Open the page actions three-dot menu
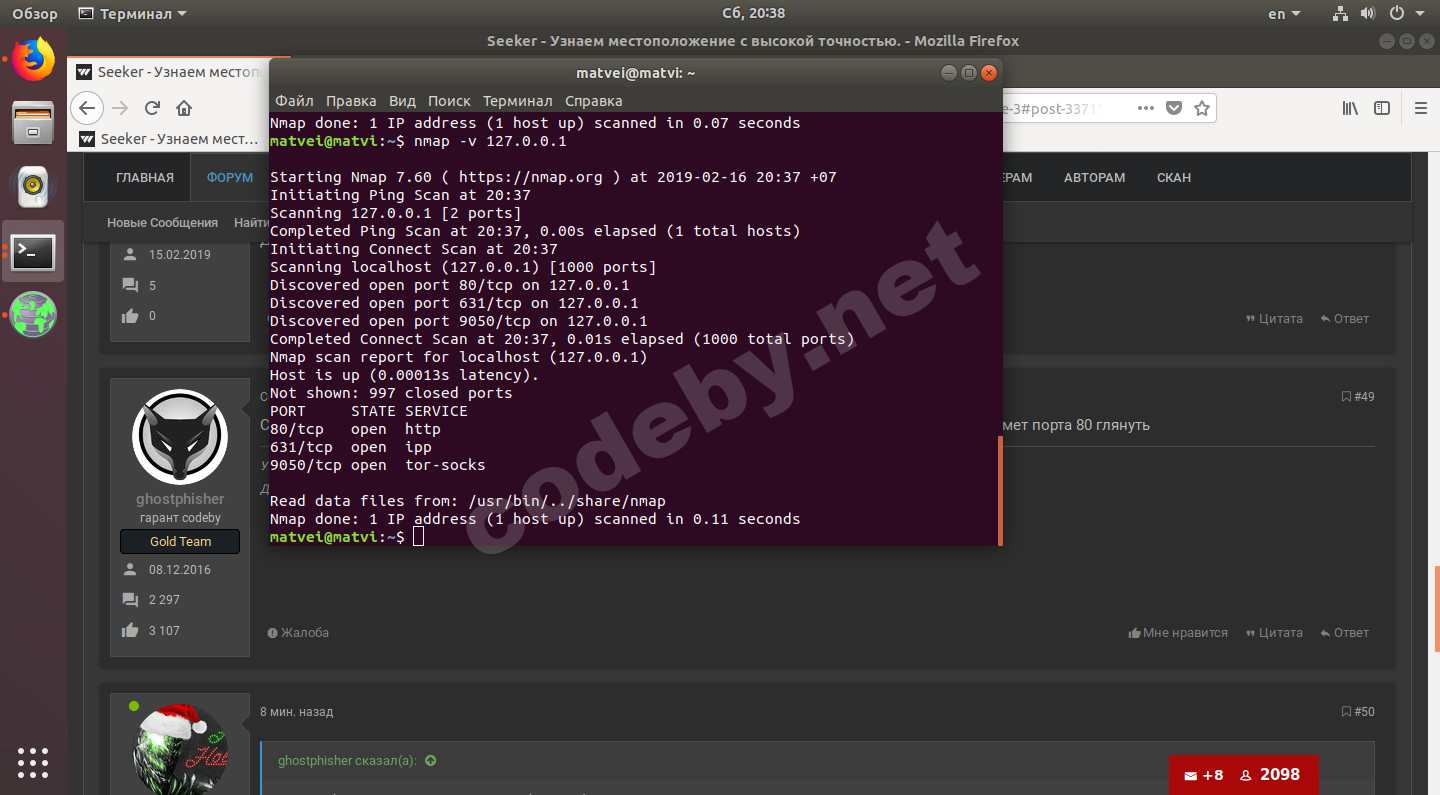Image resolution: width=1440 pixels, height=795 pixels. [1146, 108]
